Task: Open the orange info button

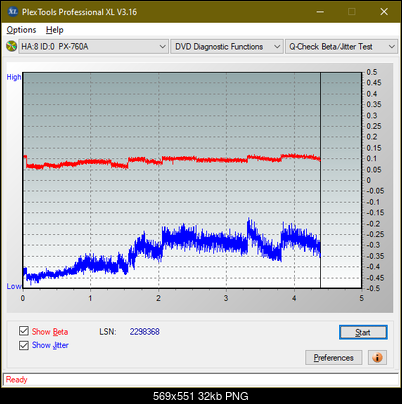Action: point(377,358)
